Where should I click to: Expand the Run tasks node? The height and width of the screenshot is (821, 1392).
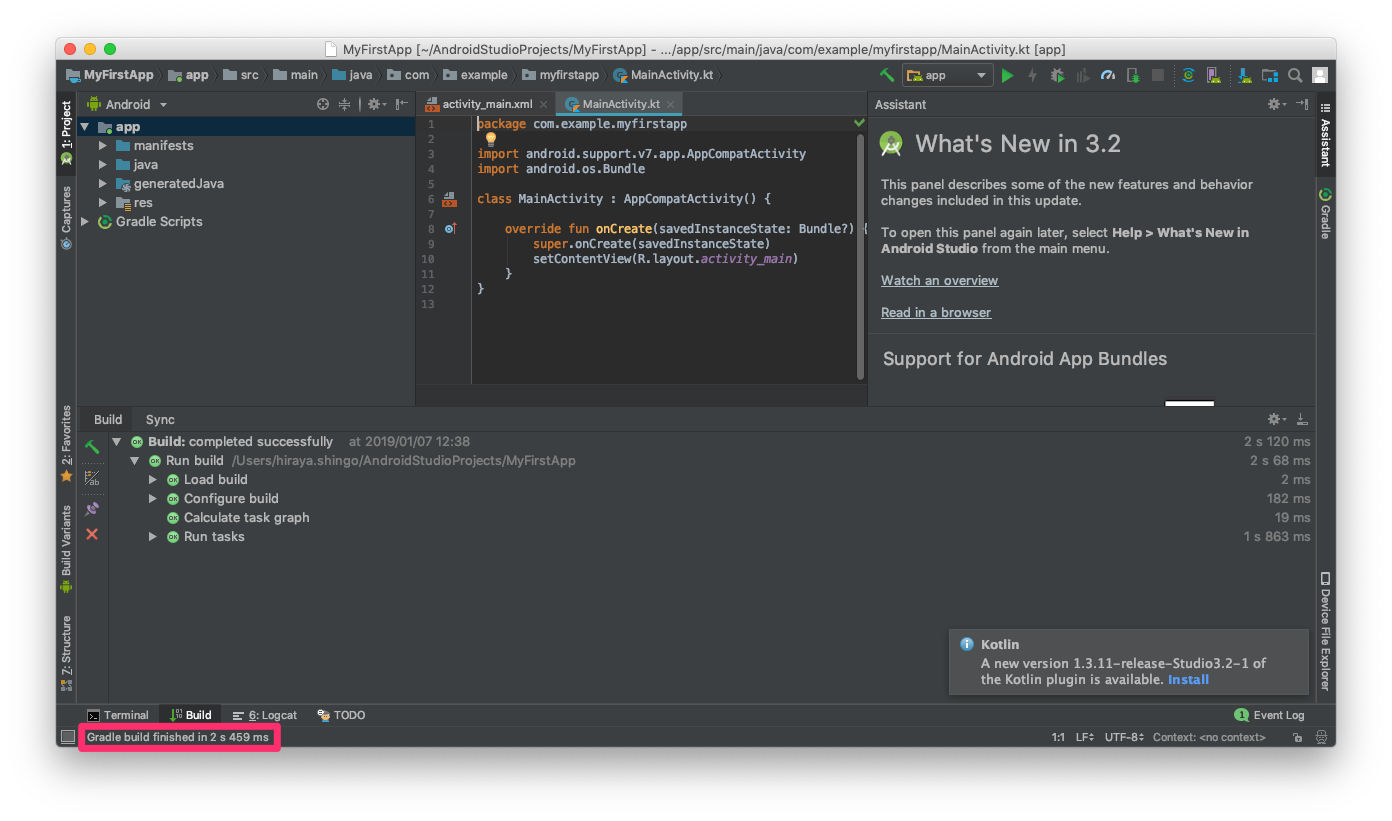[x=153, y=537]
